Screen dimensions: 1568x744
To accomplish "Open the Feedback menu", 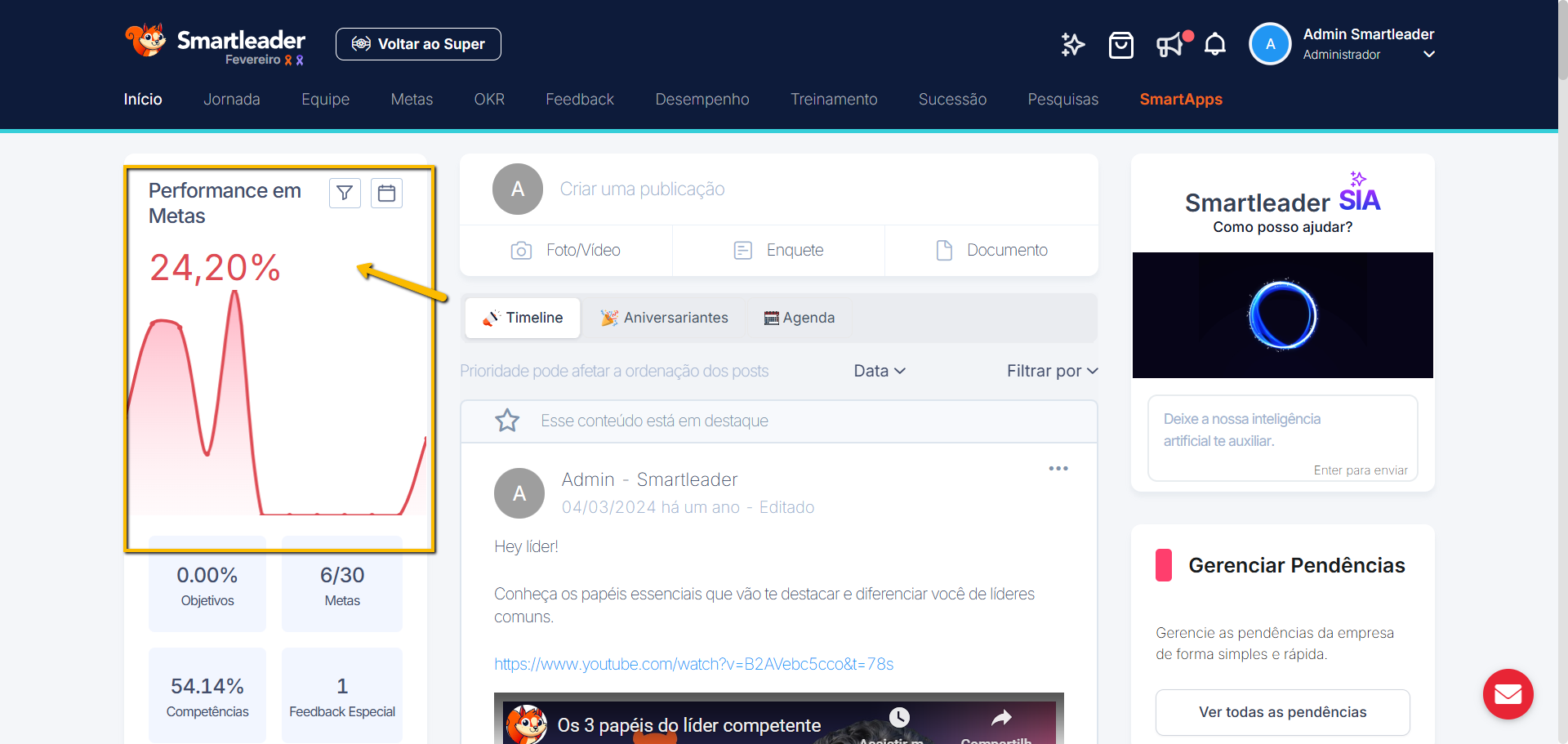I will (x=580, y=100).
